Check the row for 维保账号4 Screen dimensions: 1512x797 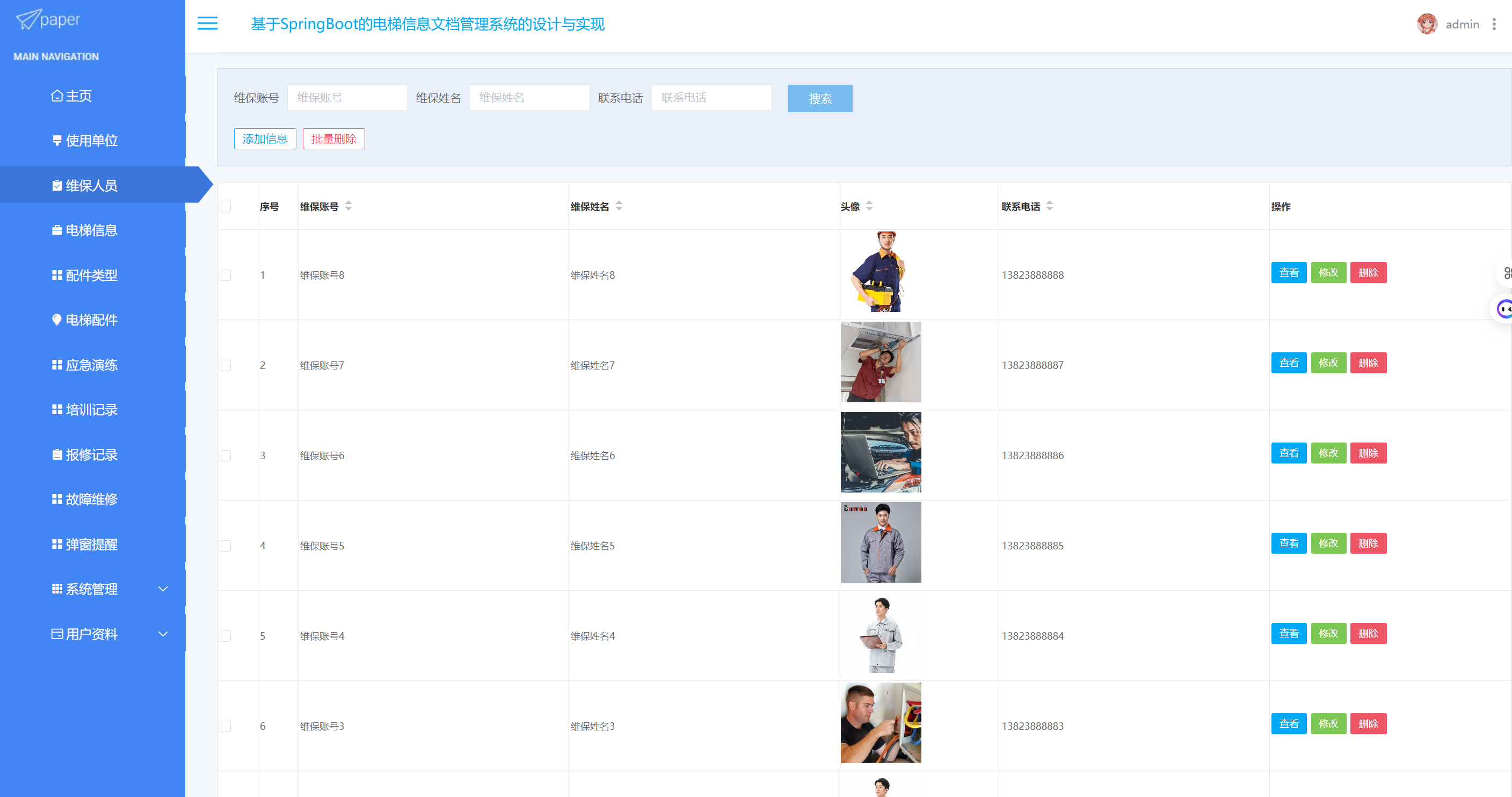[x=226, y=636]
